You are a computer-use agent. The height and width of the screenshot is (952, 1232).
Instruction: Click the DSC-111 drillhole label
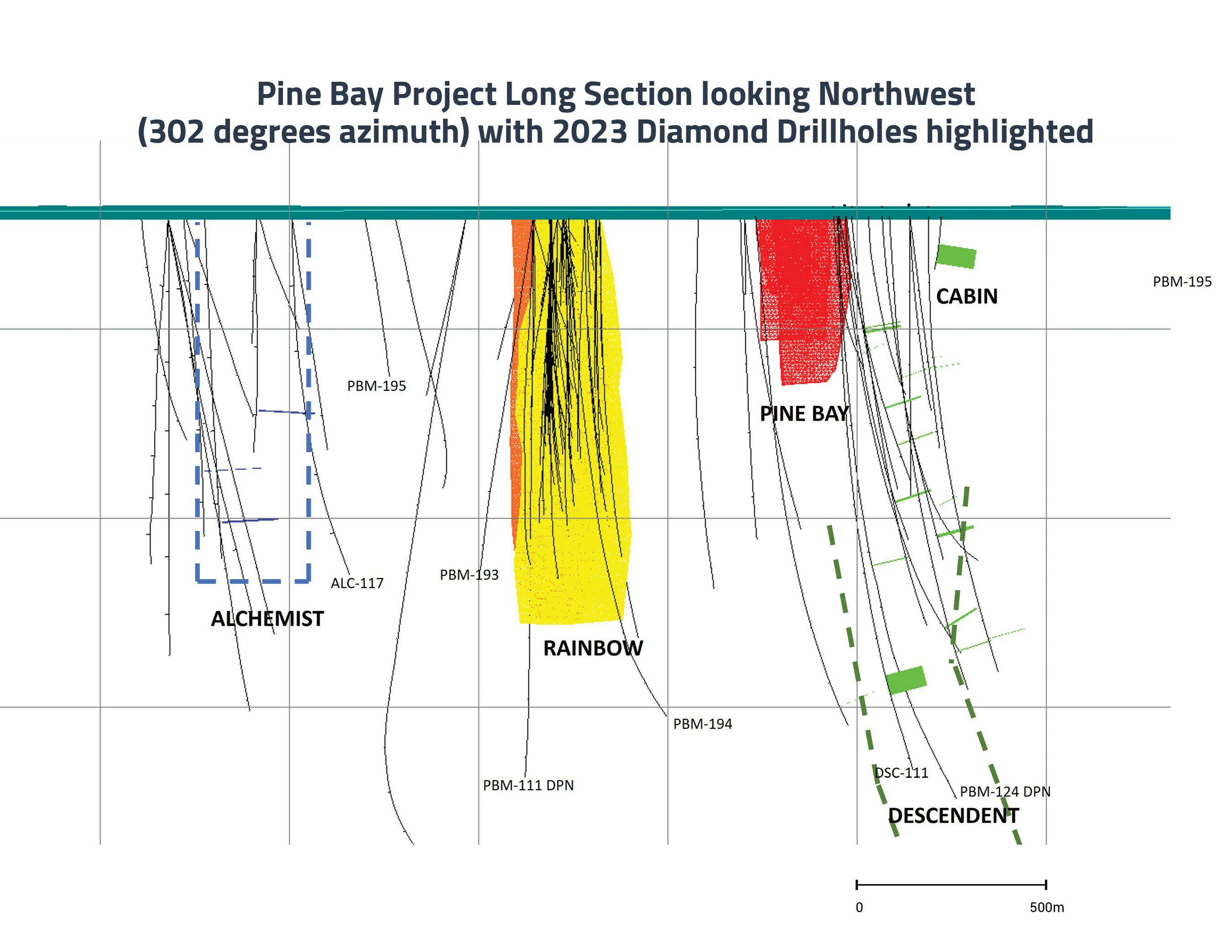coord(902,773)
